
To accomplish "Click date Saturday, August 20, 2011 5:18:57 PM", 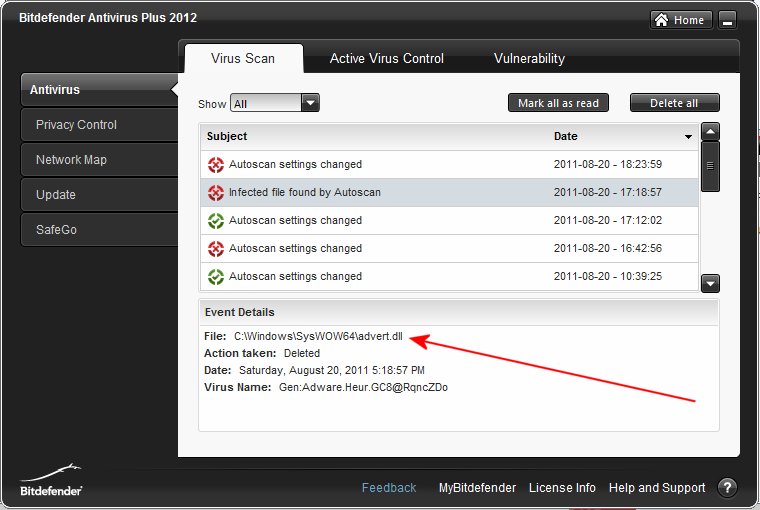I will coord(332,370).
